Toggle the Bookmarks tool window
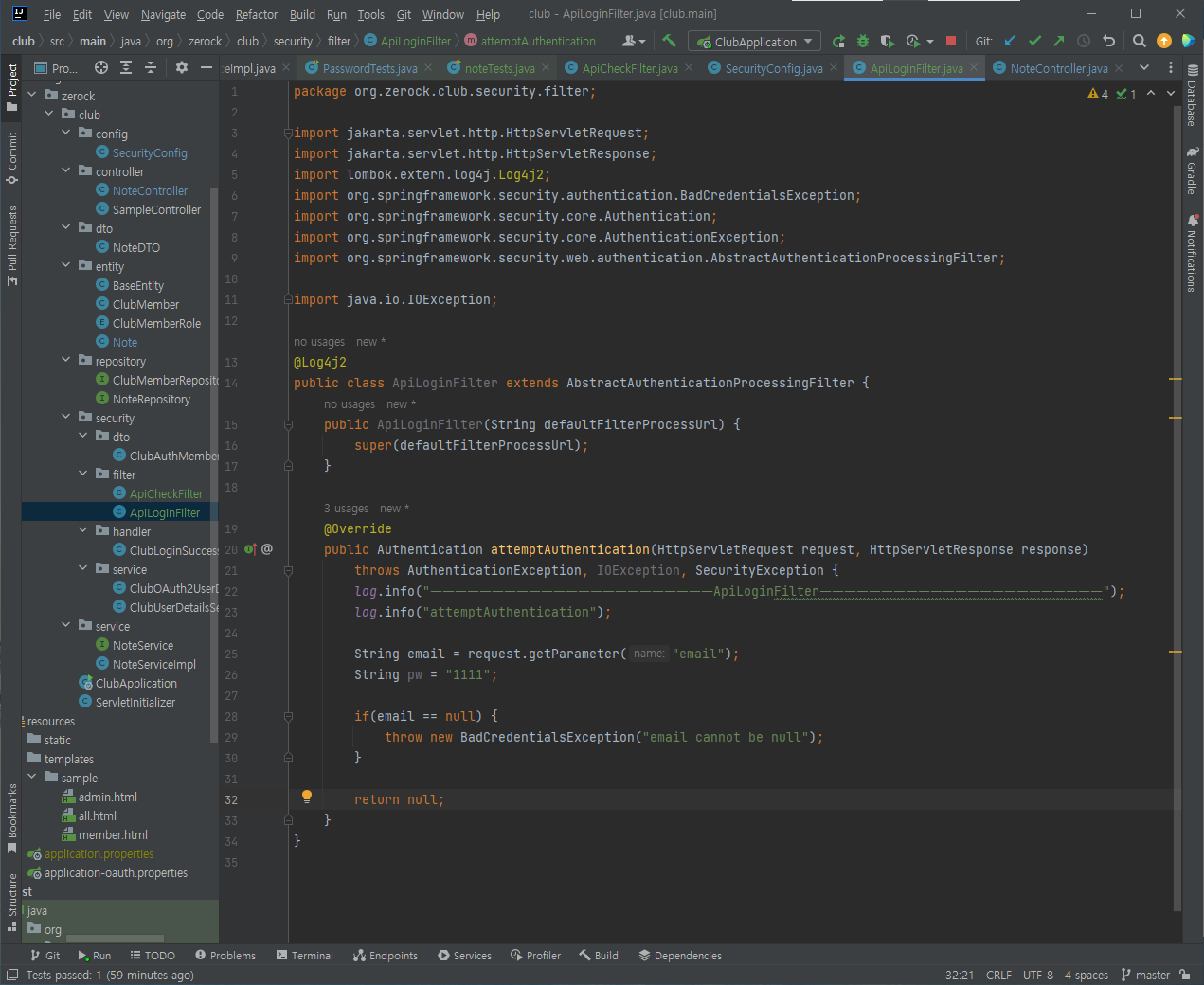Image resolution: width=1204 pixels, height=985 pixels. point(11,817)
